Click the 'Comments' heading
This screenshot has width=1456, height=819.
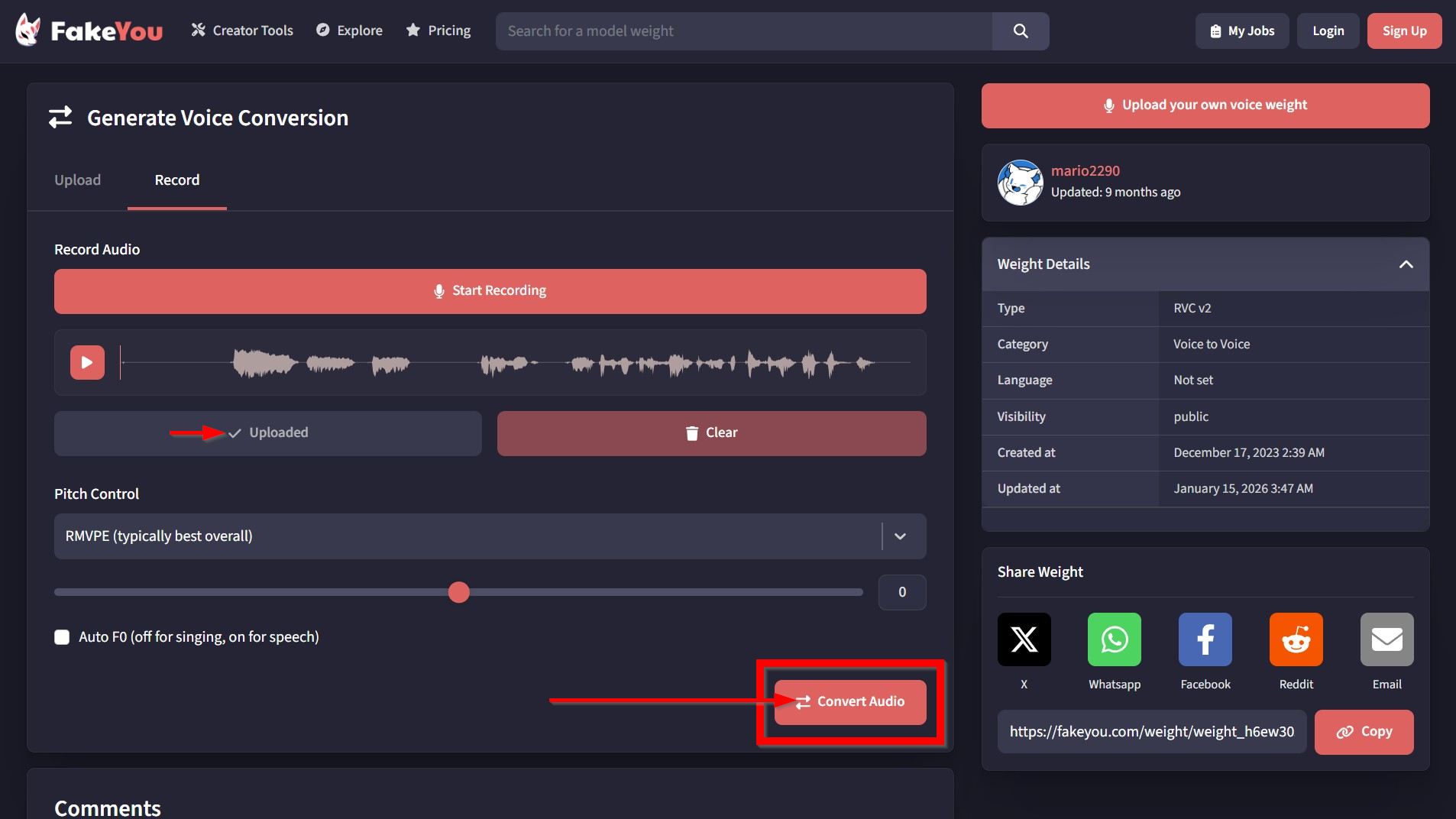point(108,808)
